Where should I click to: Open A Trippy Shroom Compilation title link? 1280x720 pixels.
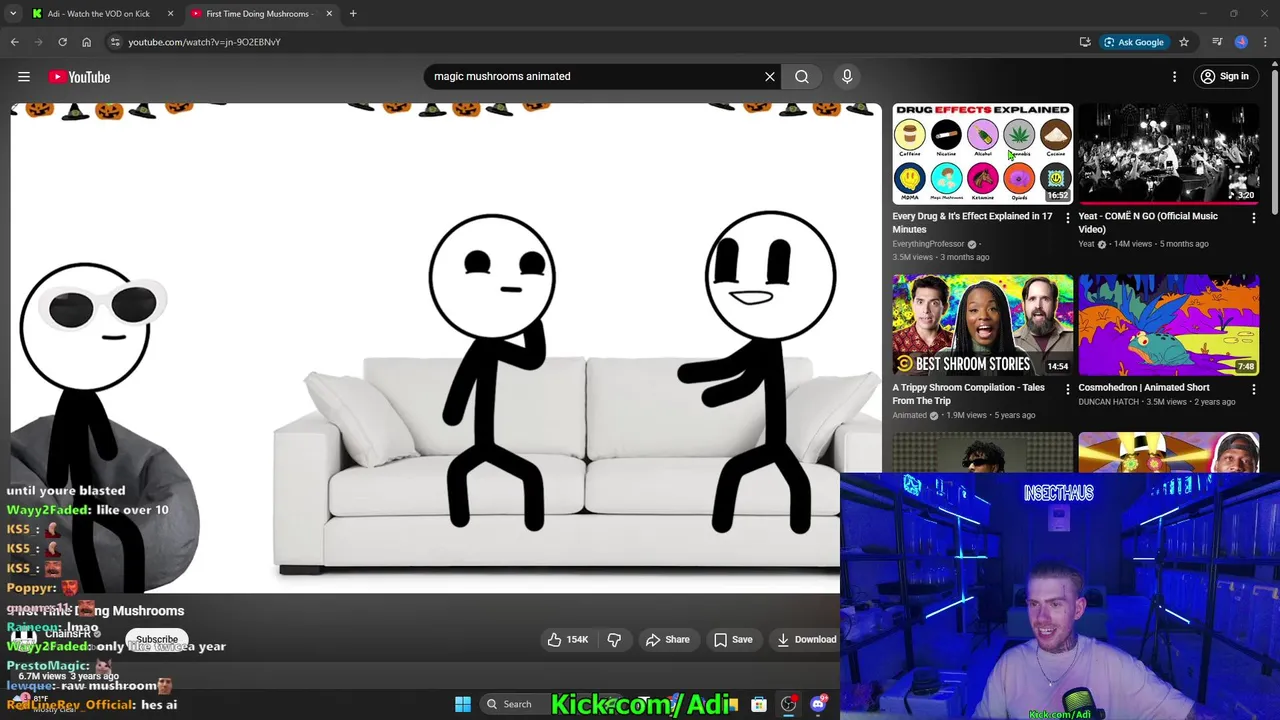[968, 394]
